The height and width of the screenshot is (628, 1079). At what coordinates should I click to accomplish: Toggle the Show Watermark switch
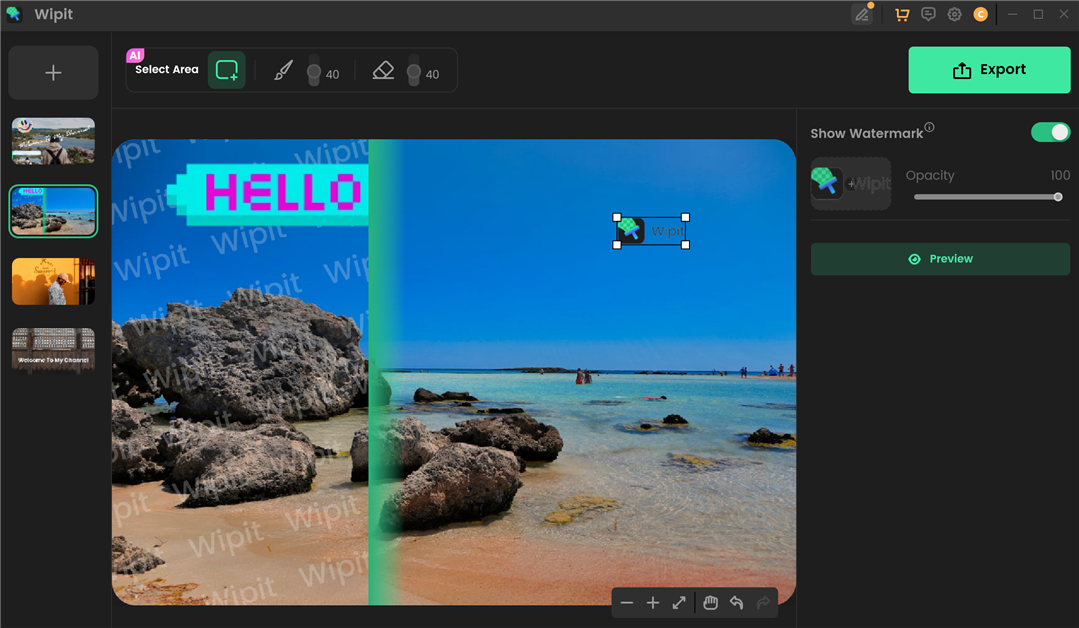coord(1050,133)
